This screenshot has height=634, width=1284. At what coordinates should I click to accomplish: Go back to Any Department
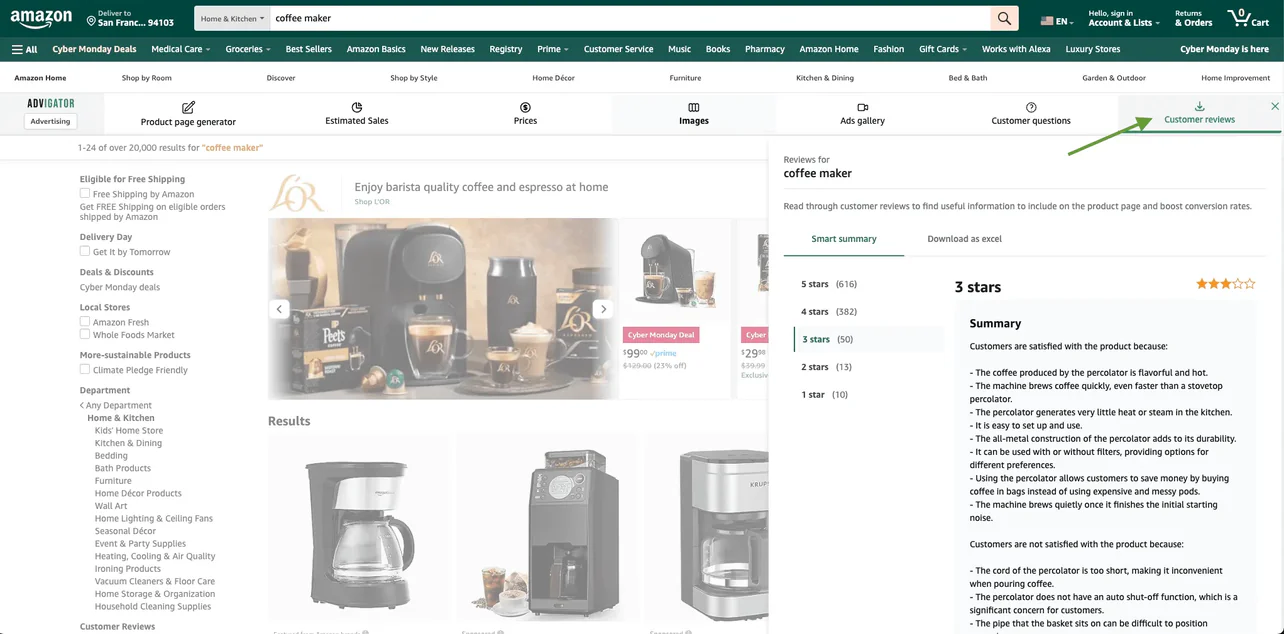[x=116, y=406]
